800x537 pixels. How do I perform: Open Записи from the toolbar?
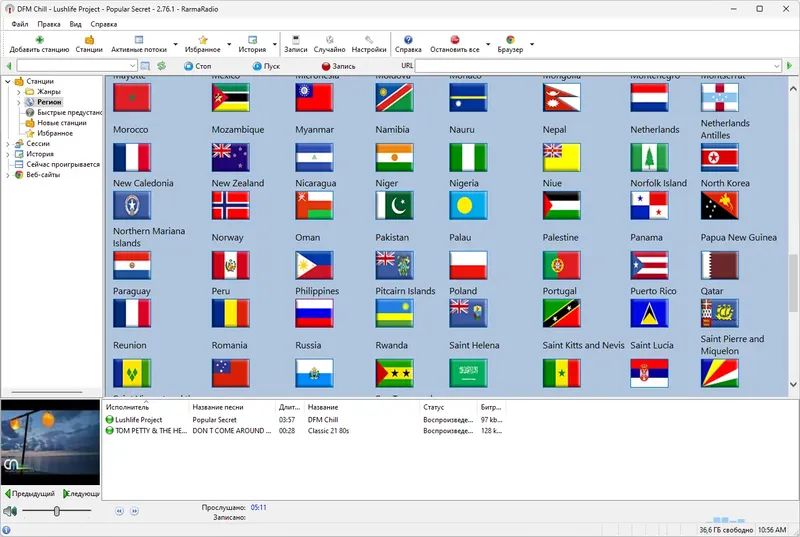tap(295, 44)
